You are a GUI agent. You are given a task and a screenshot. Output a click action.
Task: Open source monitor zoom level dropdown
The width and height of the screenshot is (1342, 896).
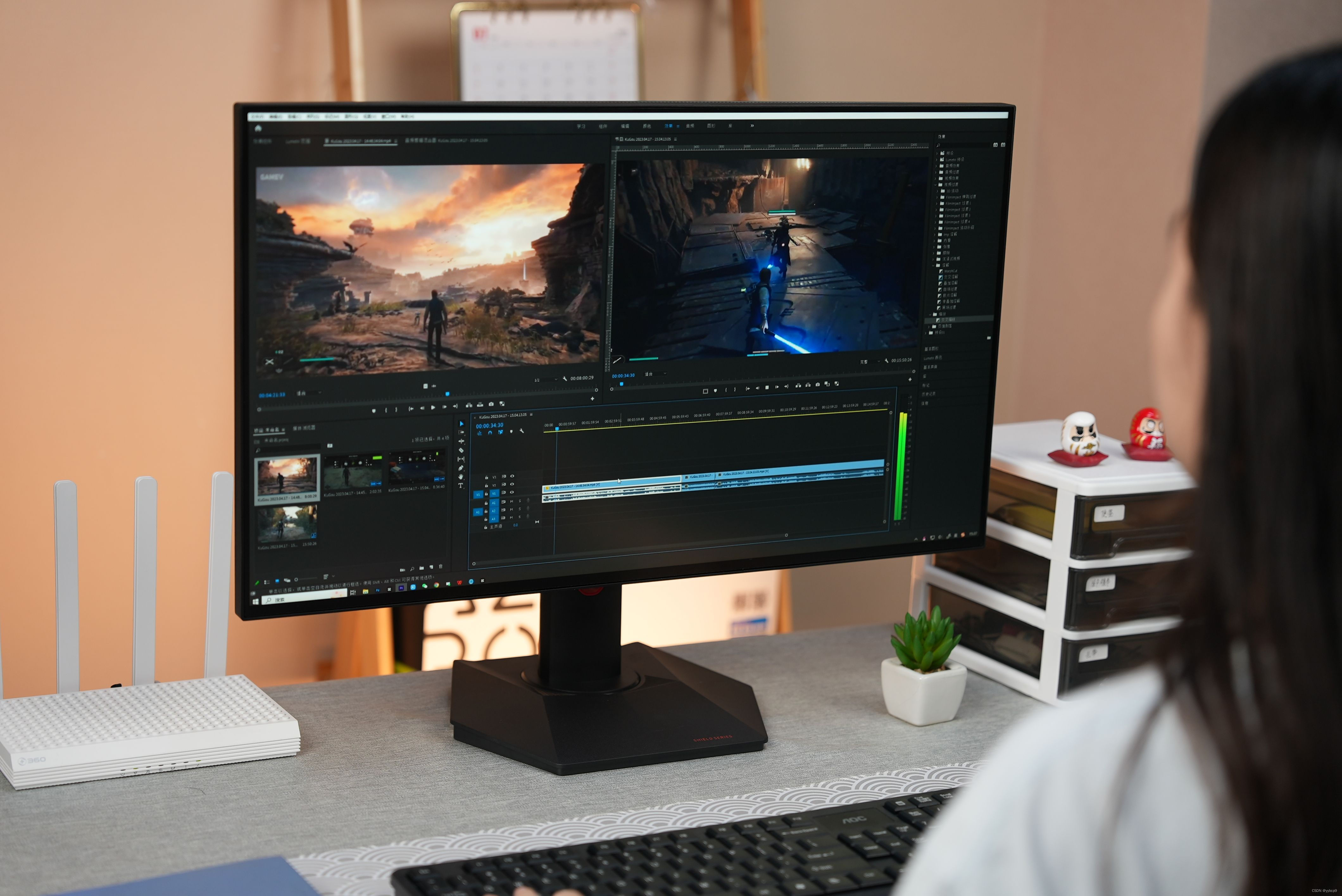click(x=309, y=393)
